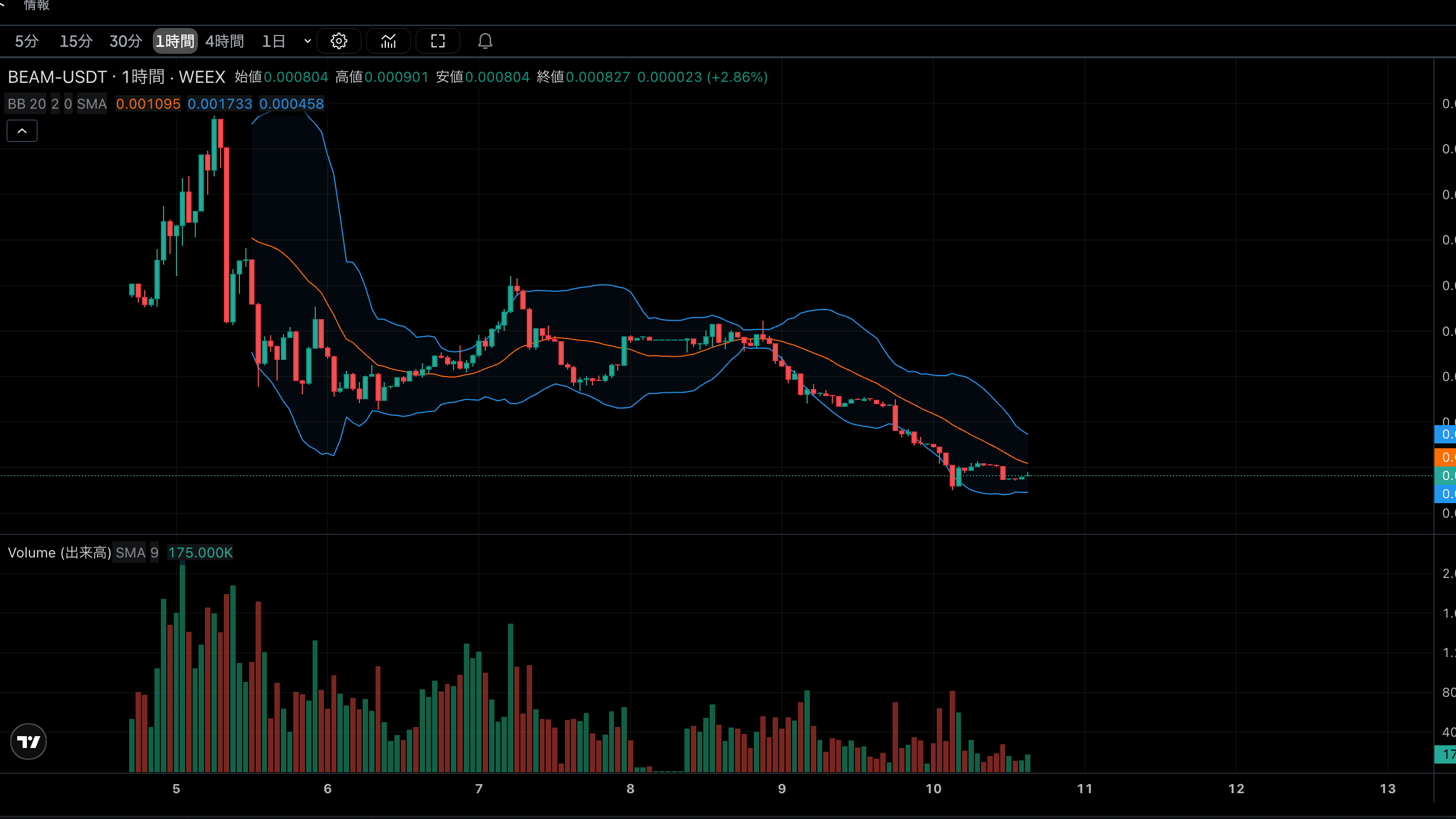The height and width of the screenshot is (819, 1456).
Task: Select the 30分 interval
Action: click(x=125, y=41)
